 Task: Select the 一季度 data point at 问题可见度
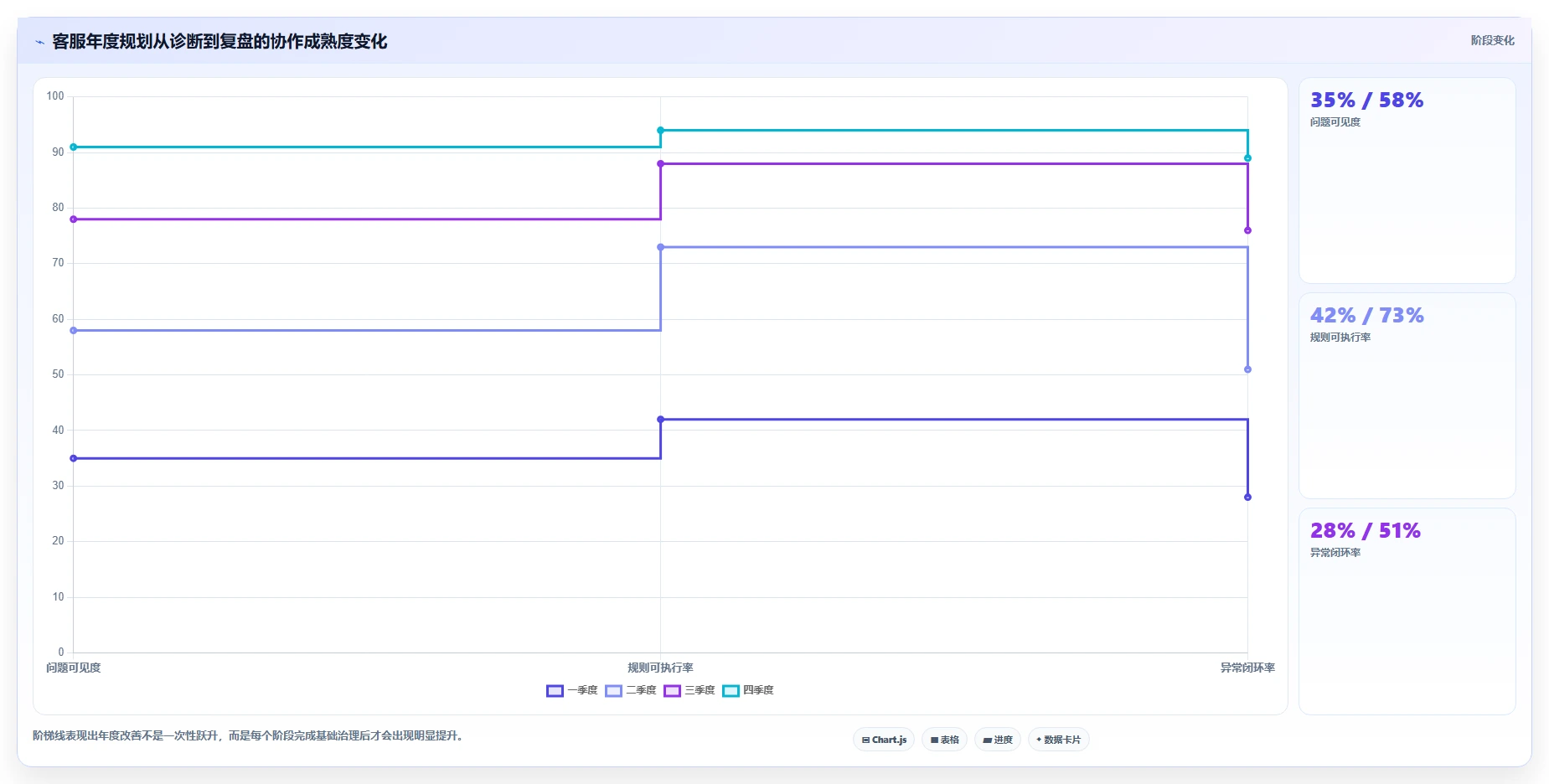[74, 458]
